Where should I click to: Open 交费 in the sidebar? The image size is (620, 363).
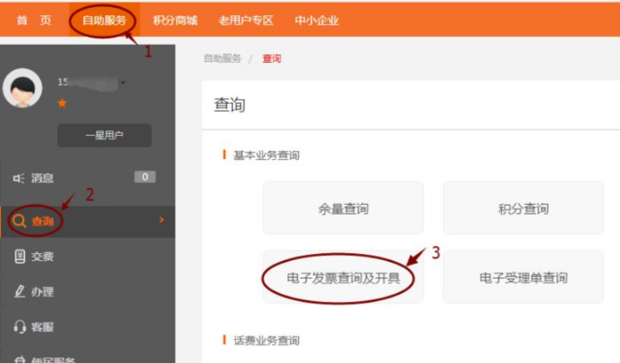[x=42, y=257]
